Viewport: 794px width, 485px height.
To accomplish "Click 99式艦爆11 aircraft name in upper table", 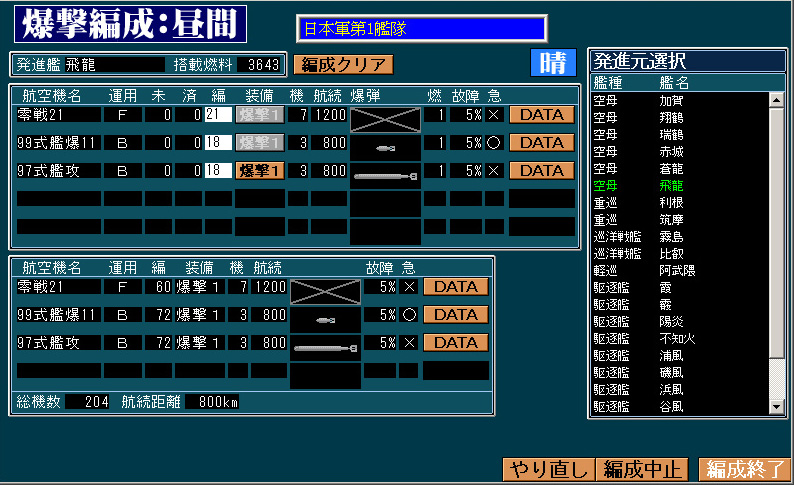I will click(59, 143).
